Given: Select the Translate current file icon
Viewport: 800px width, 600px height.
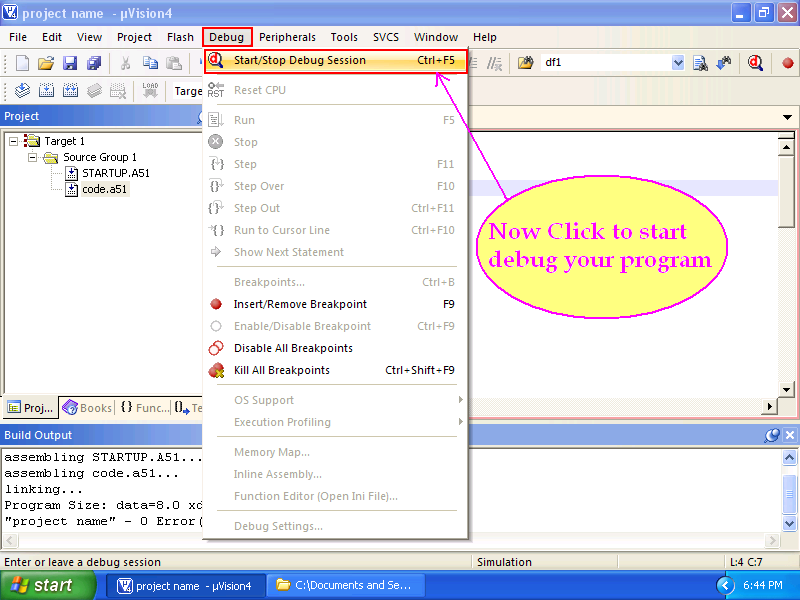Looking at the screenshot, I should (x=22, y=90).
